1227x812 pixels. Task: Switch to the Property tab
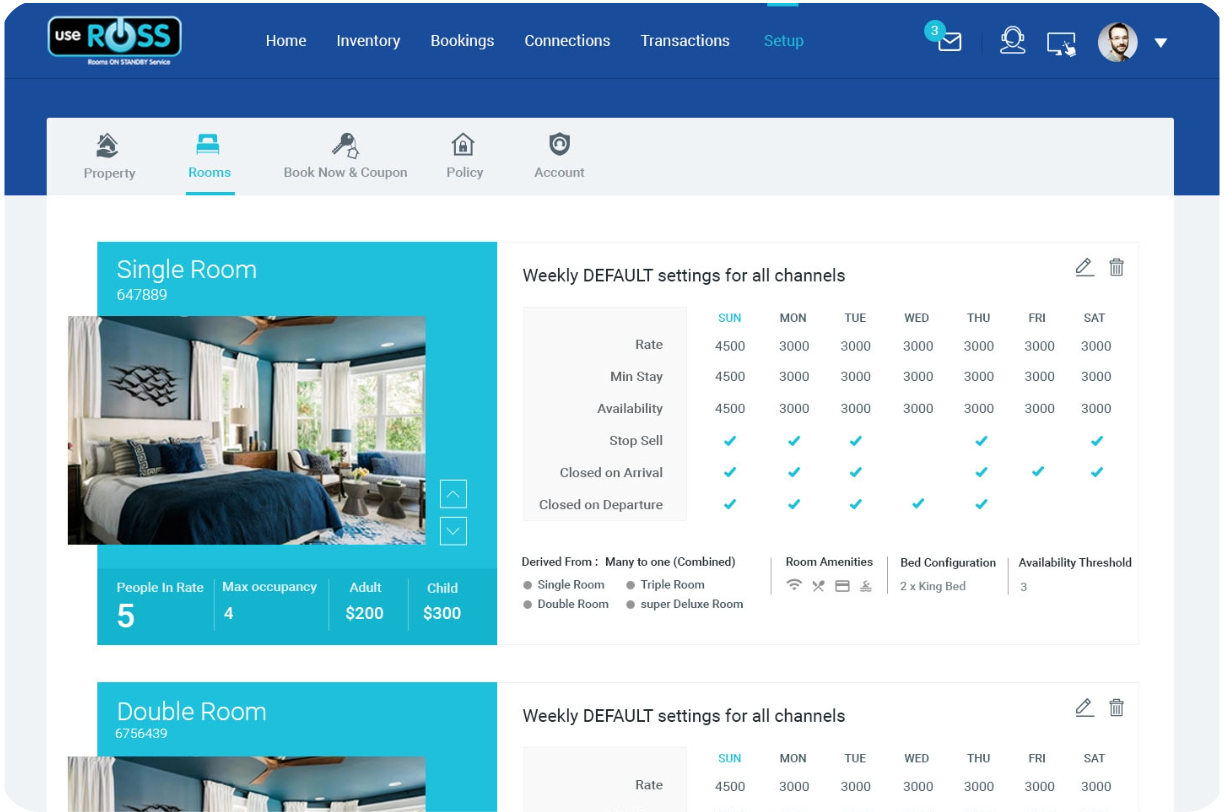[109, 157]
